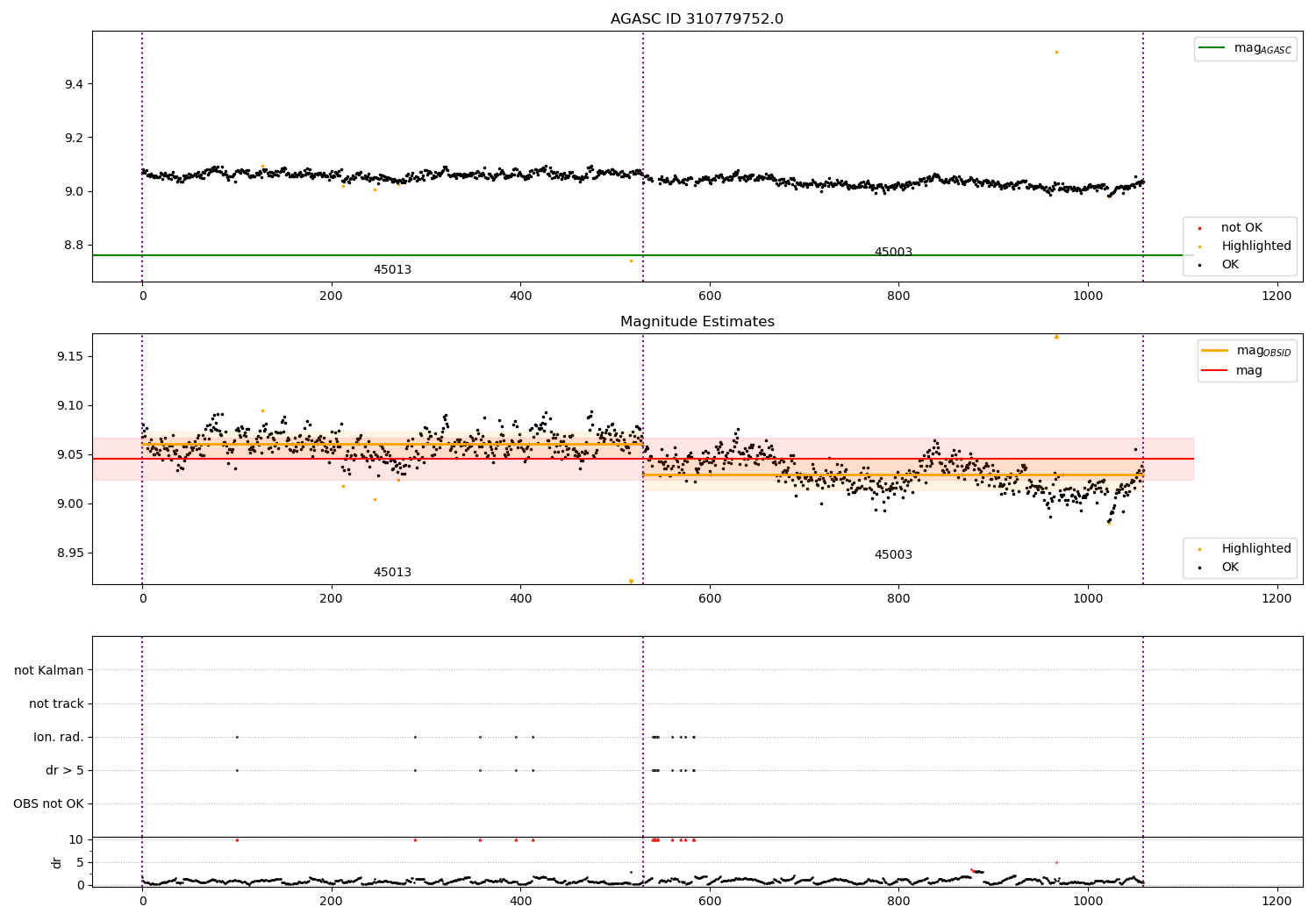This screenshot has width=1316, height=921.
Task: Click the 8.95 y-axis tick of middle plot
Action: pyautogui.click(x=70, y=553)
